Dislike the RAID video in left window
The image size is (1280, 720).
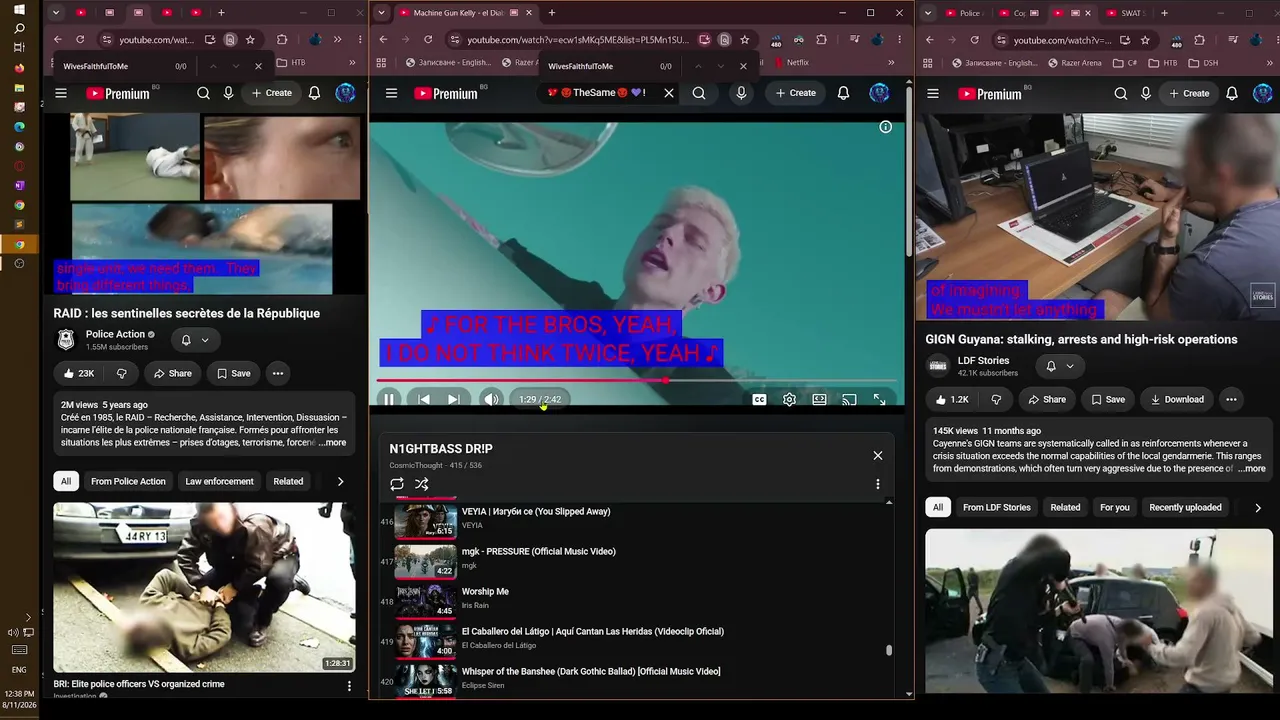[x=122, y=373]
